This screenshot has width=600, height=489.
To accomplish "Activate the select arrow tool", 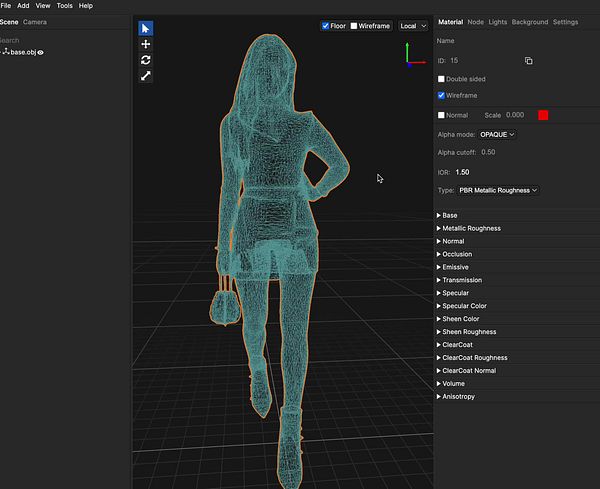I will tap(145, 28).
